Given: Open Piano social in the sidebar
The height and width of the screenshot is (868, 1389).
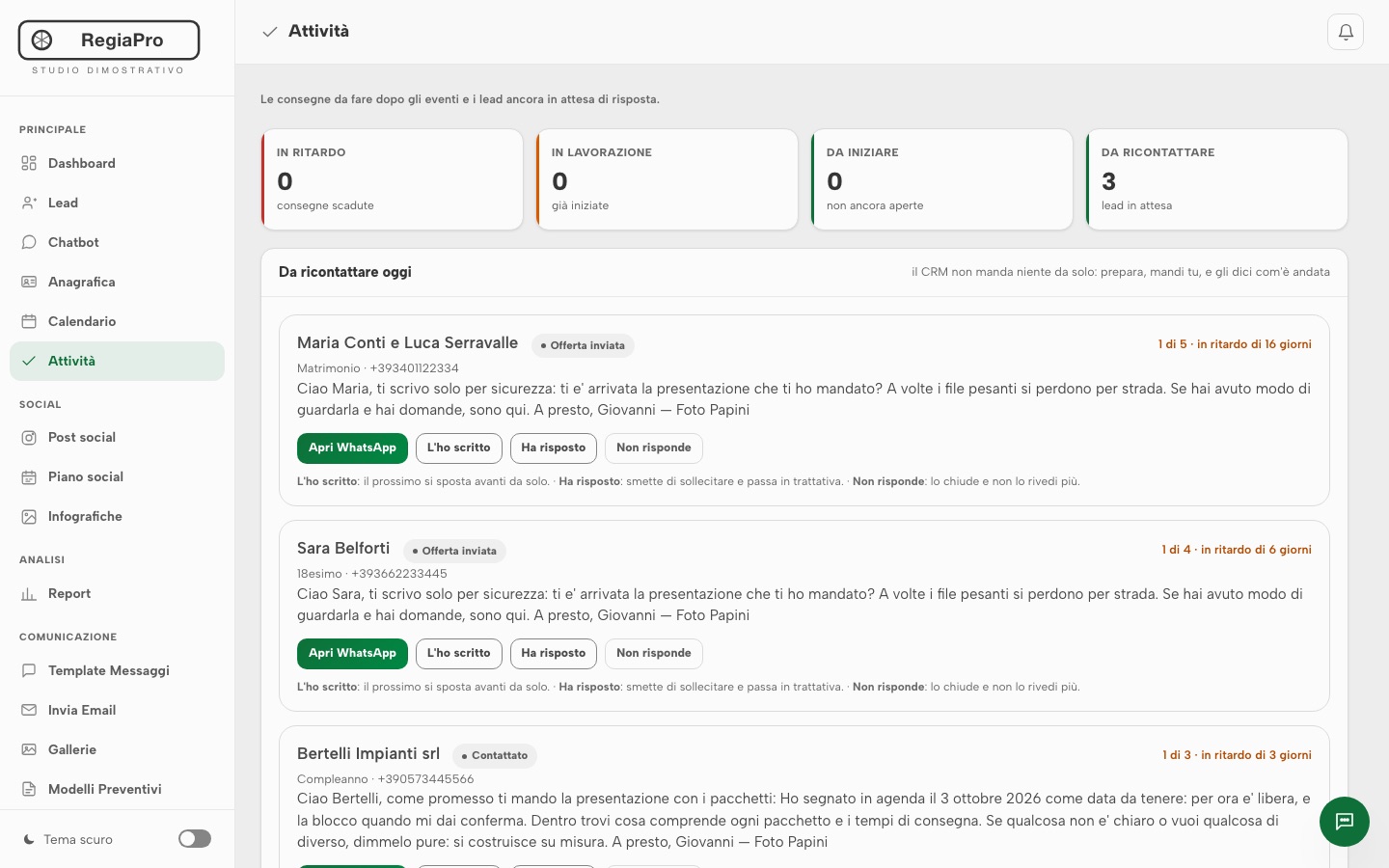Looking at the screenshot, I should click(117, 476).
